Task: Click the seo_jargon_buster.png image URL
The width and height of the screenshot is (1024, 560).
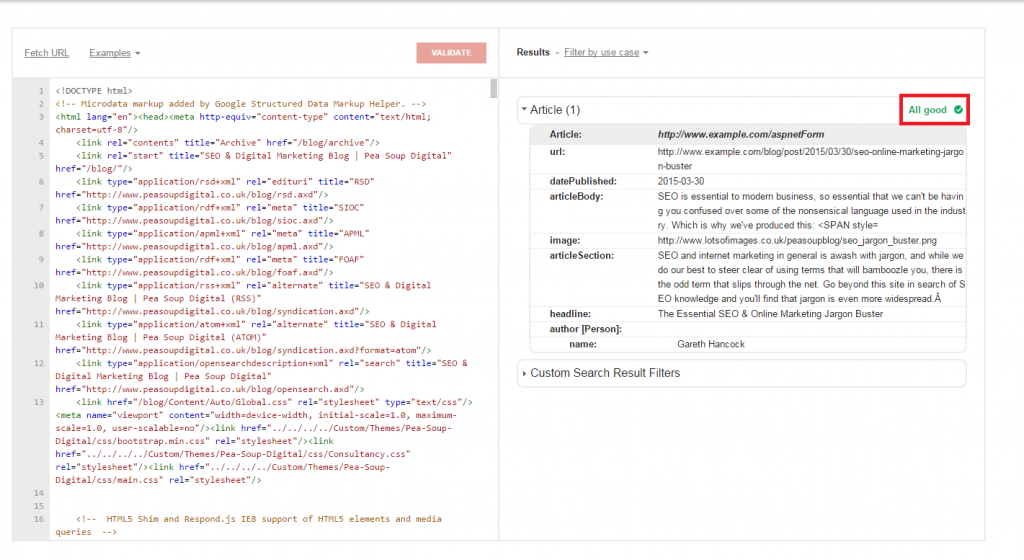Action: coord(796,240)
